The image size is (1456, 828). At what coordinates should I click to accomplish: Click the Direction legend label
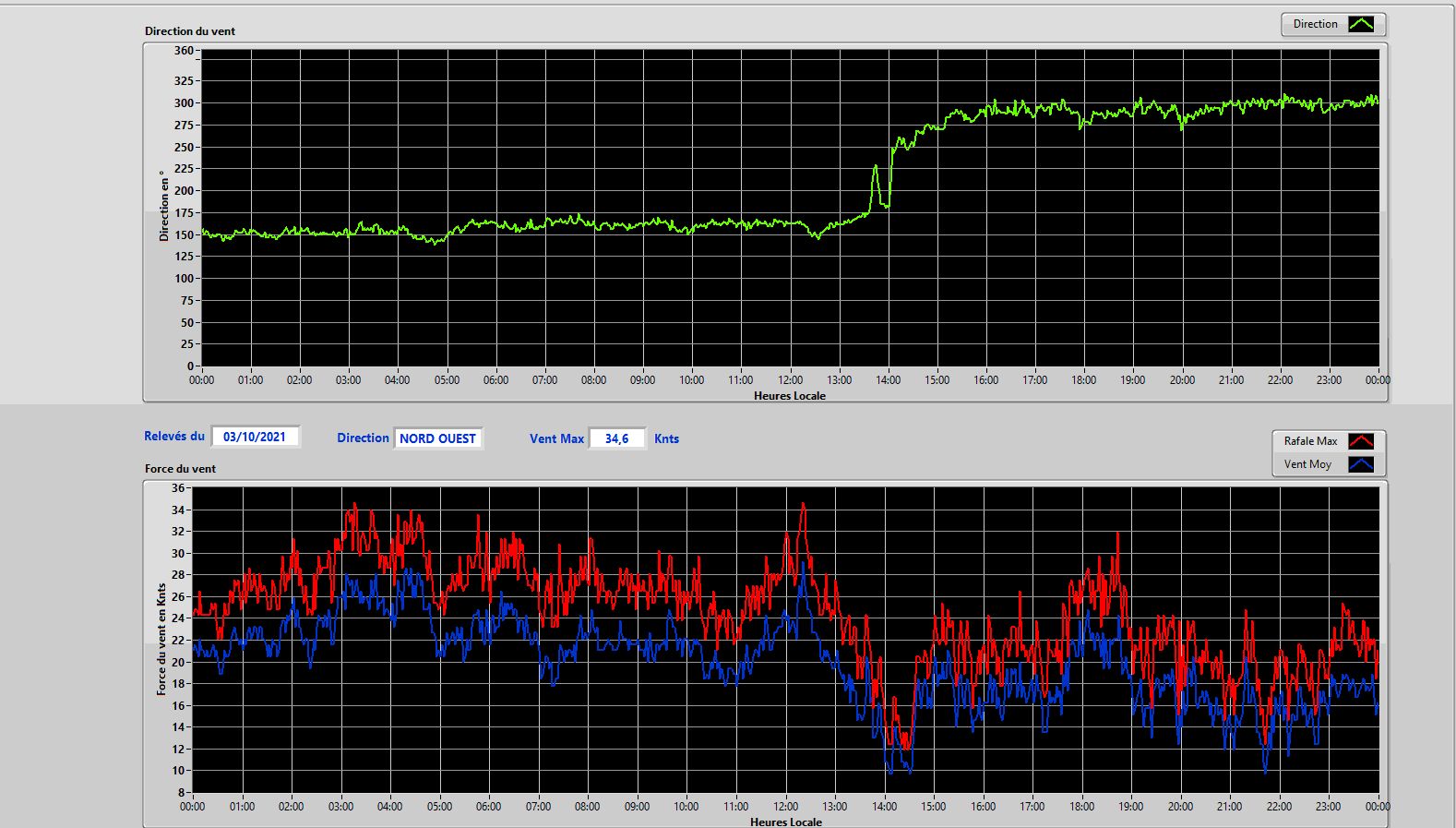point(1315,24)
